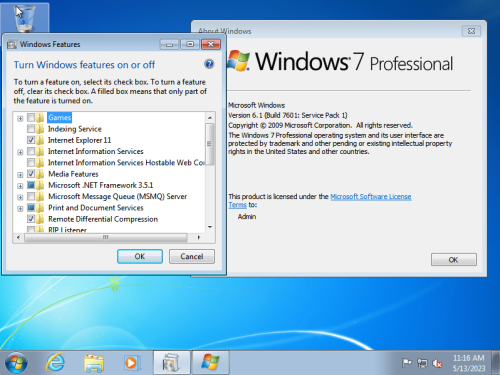Image resolution: width=500 pixels, height=375 pixels.
Task: Switch to About Windows taskbar button
Action: tap(210, 362)
